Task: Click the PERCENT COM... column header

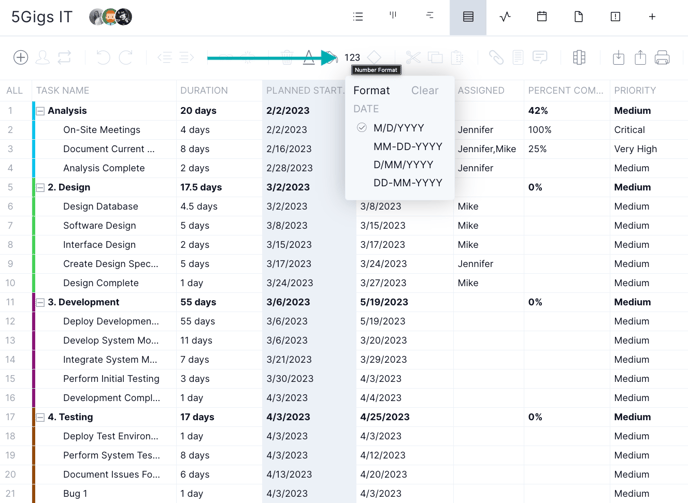Action: pyautogui.click(x=566, y=90)
